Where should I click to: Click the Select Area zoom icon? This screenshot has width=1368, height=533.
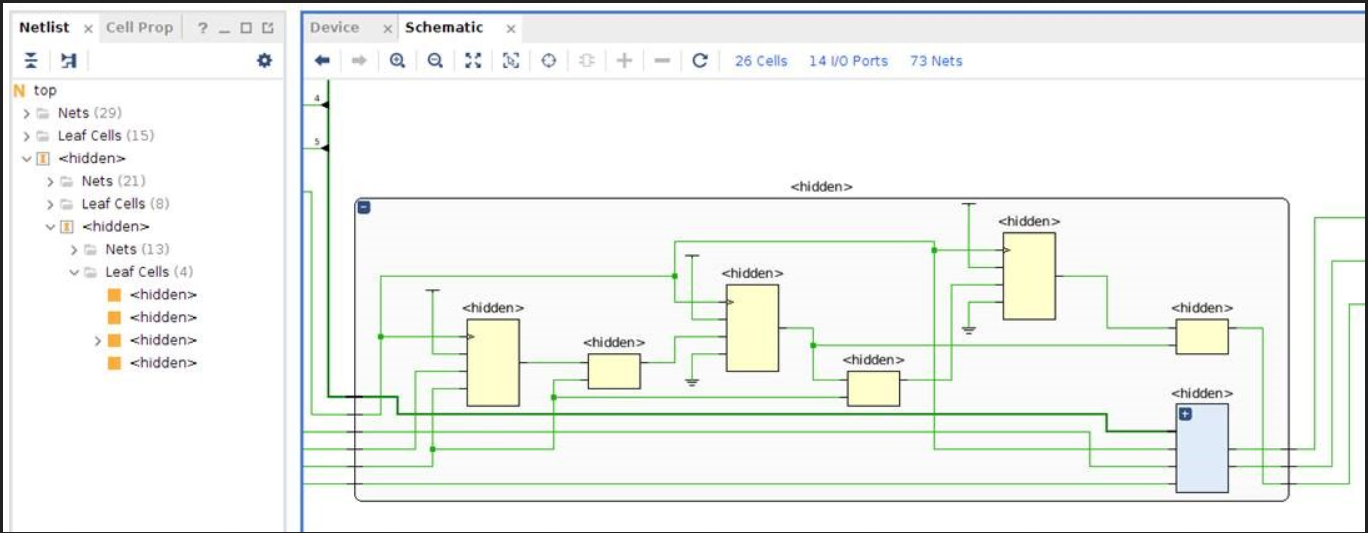tap(511, 61)
